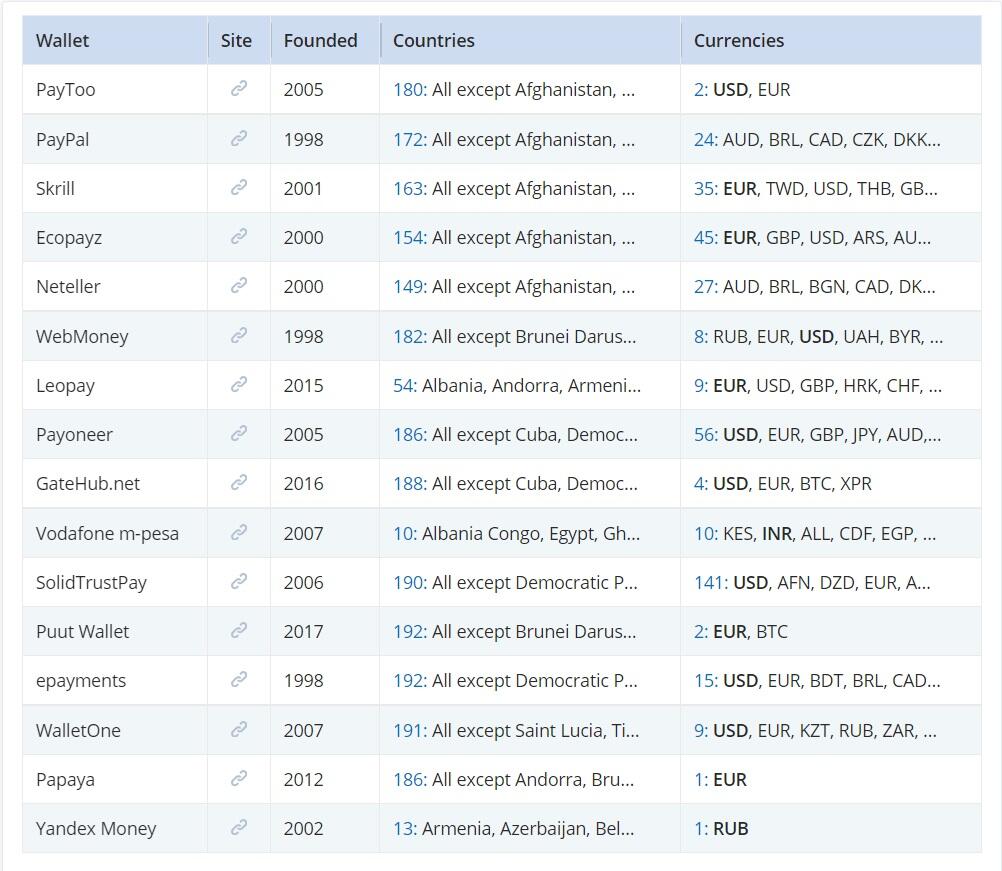Open the WalletOne site link icon
The width and height of the screenshot is (1002, 871).
pos(239,729)
